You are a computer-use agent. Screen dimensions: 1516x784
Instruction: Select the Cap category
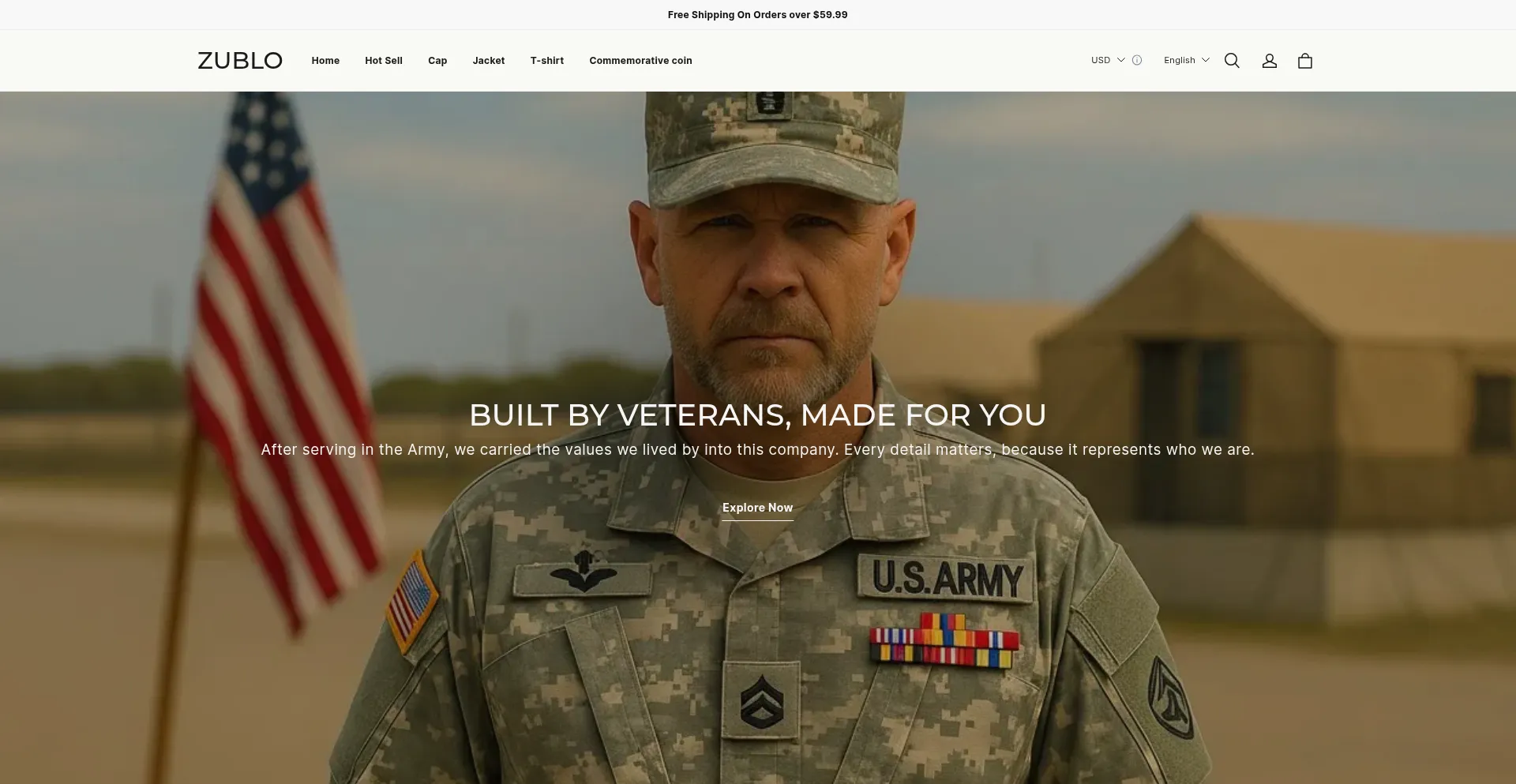tap(437, 61)
